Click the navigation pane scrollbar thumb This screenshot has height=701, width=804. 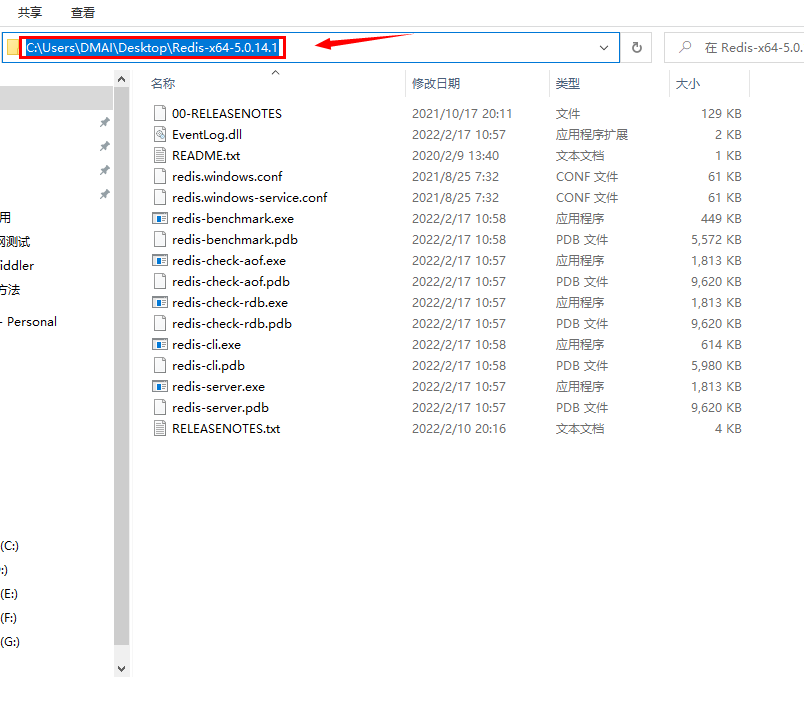click(x=122, y=366)
